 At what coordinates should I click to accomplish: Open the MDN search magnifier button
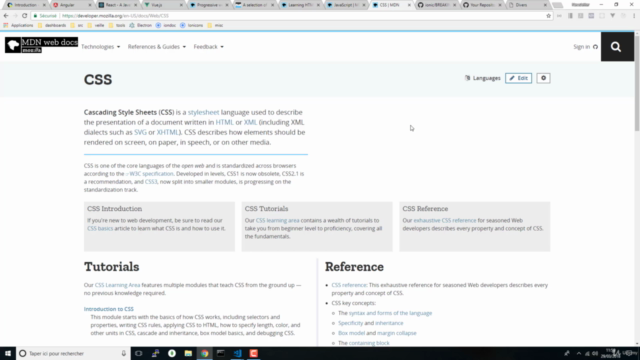[x=616, y=47]
